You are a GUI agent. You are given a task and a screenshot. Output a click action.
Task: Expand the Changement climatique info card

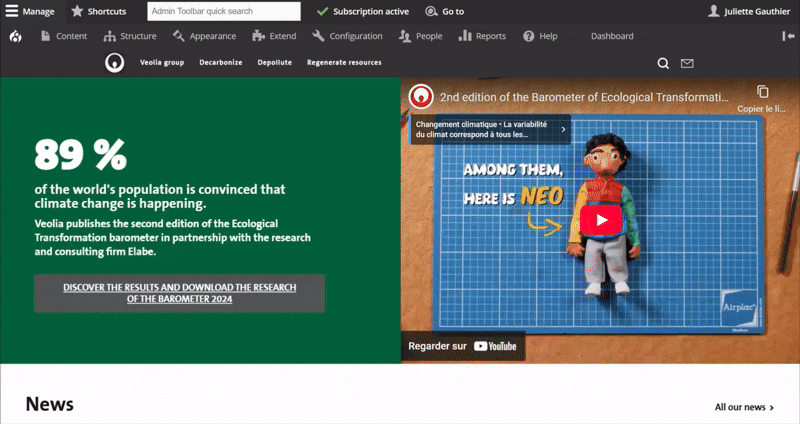[x=490, y=130]
